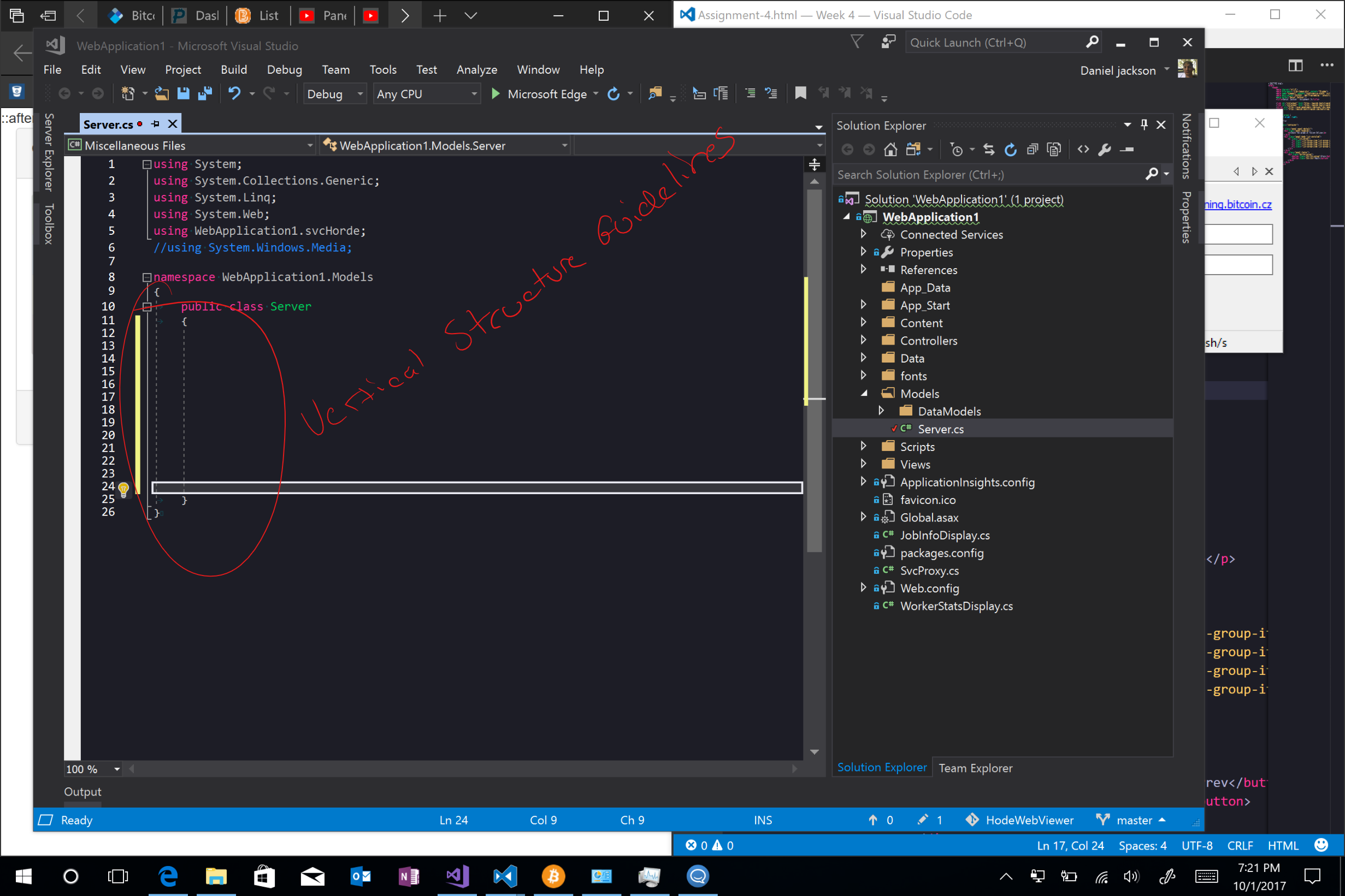Start debugging with green play icon
Viewport: 1345px width, 896px height.
click(x=495, y=94)
